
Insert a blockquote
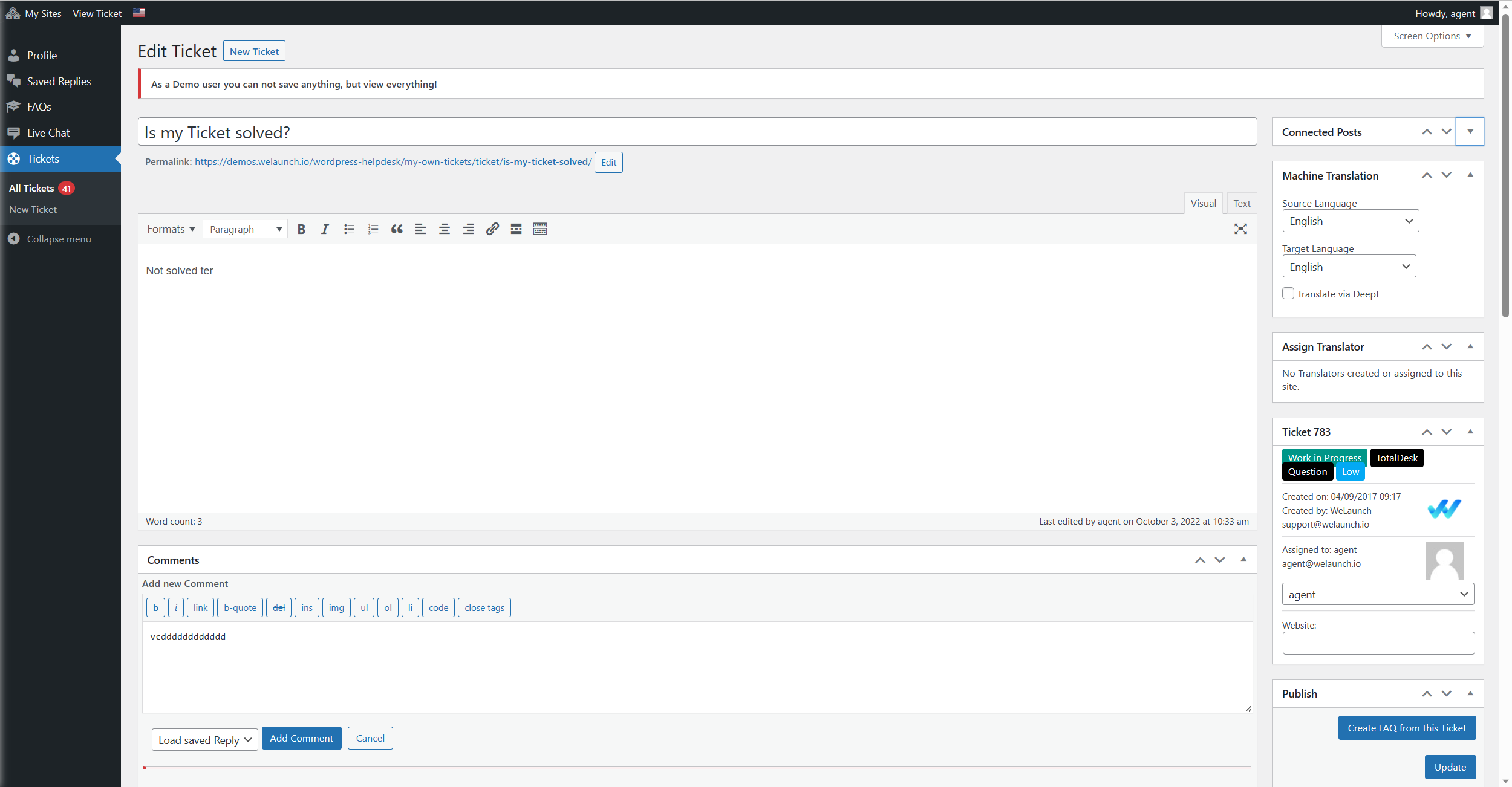[x=397, y=229]
